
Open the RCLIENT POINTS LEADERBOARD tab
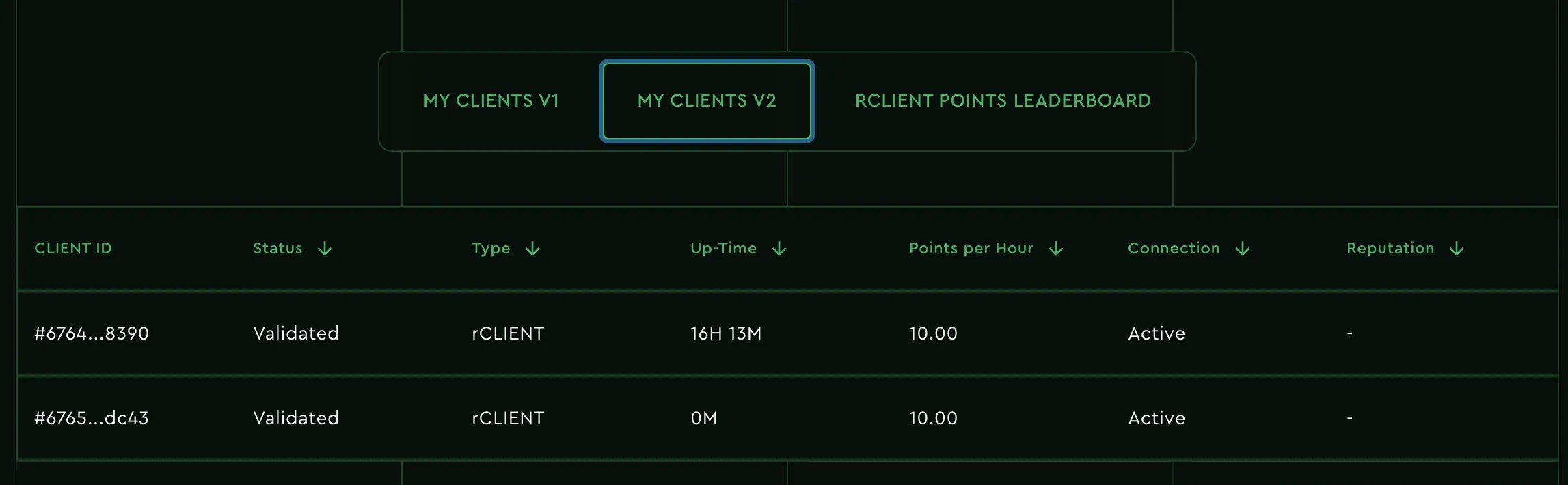pos(1003,100)
